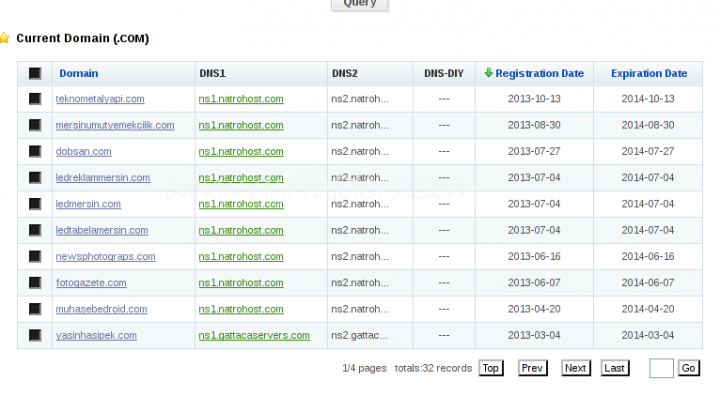
Task: Jump to the Last page
Action: (614, 368)
